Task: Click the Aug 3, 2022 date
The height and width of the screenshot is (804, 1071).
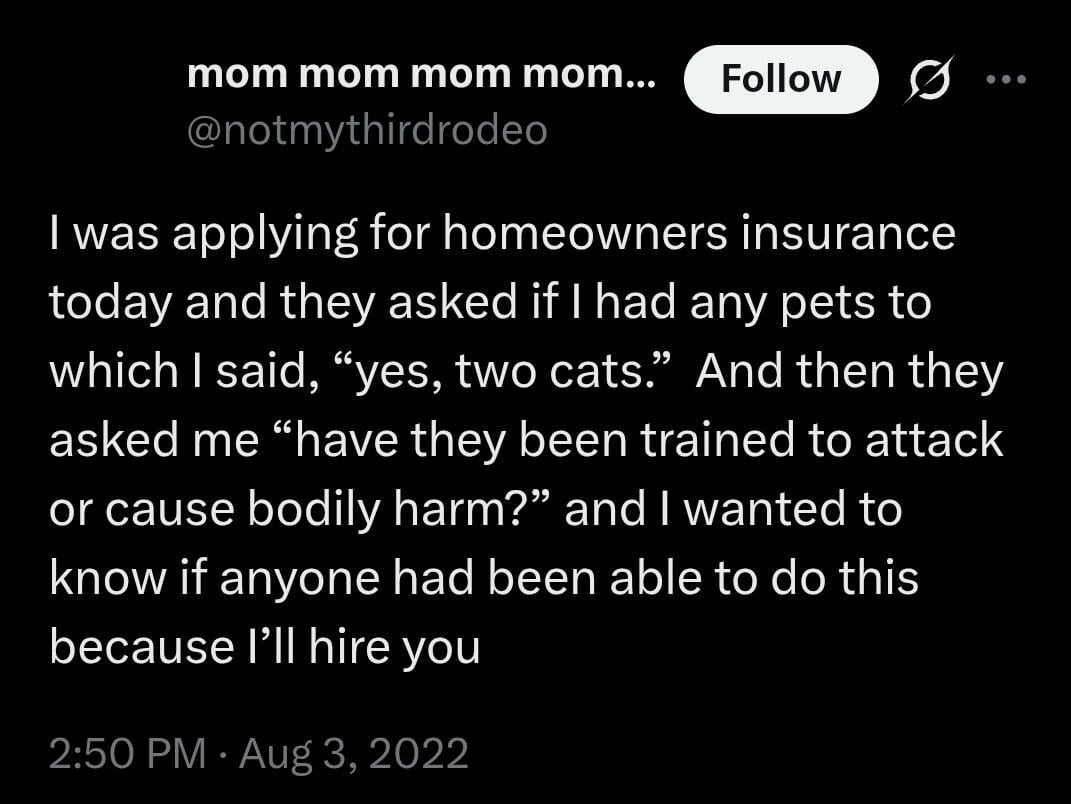Action: [354, 754]
